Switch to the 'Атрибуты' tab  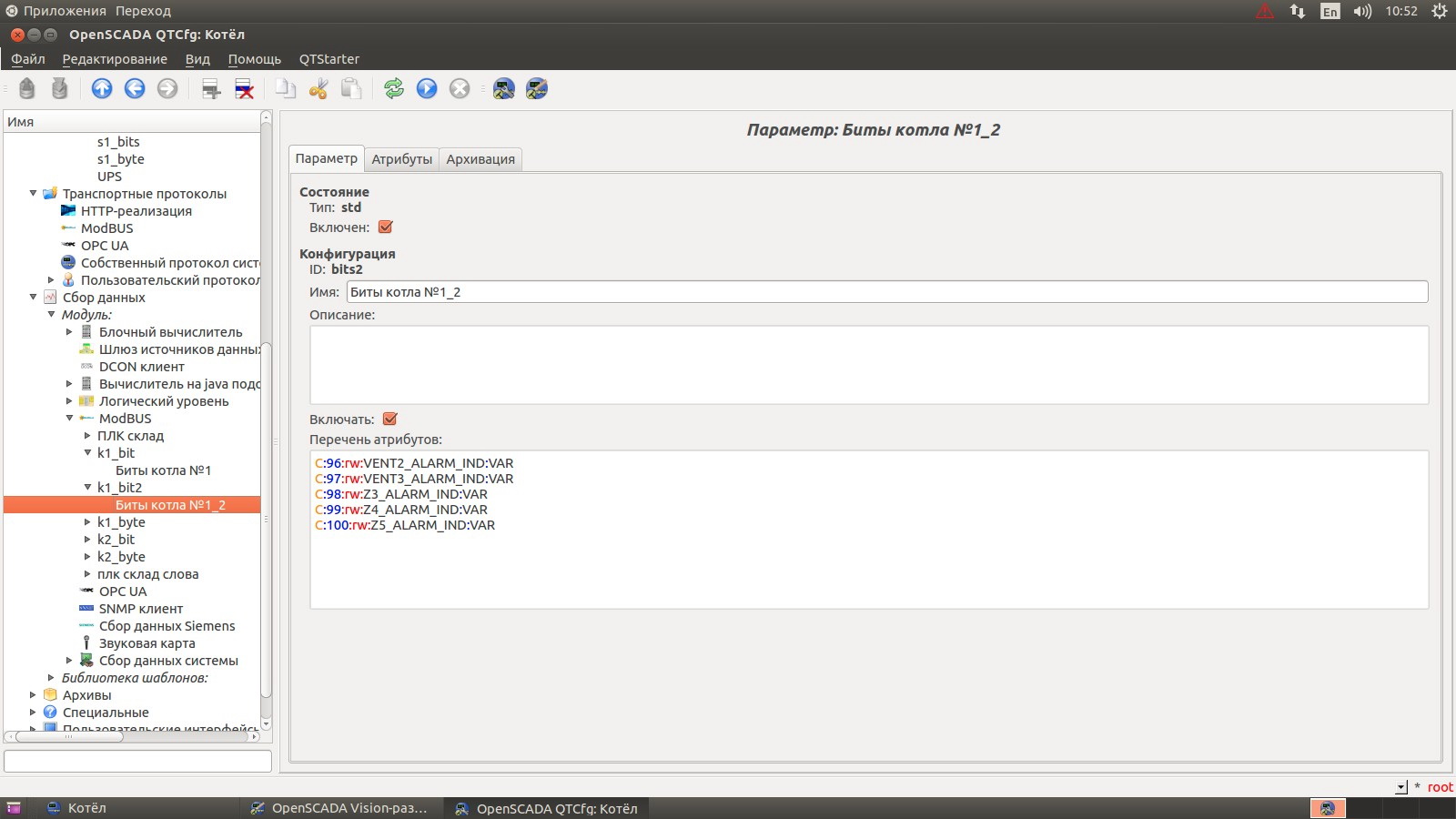click(401, 159)
